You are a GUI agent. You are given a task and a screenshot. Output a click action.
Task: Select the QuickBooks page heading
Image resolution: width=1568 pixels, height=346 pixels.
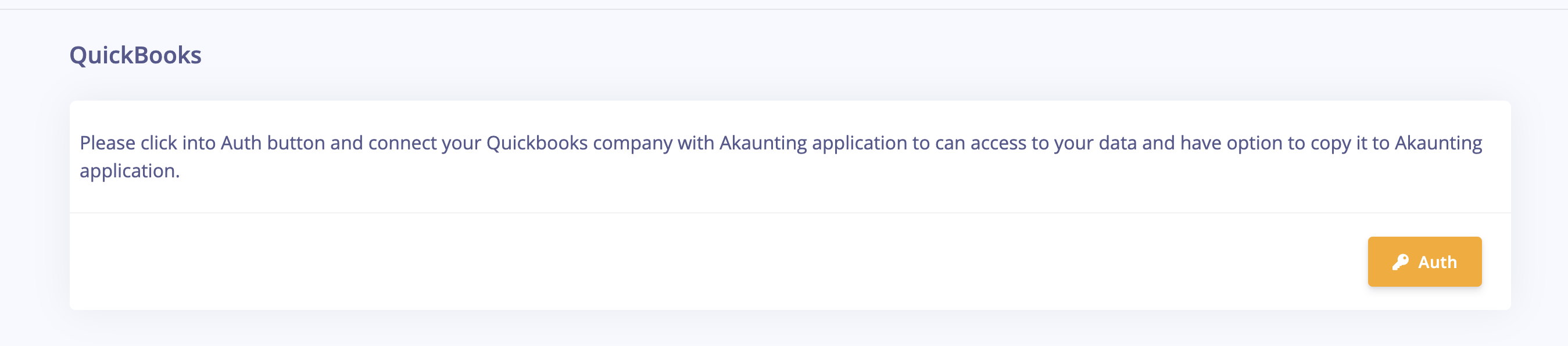pyautogui.click(x=135, y=55)
